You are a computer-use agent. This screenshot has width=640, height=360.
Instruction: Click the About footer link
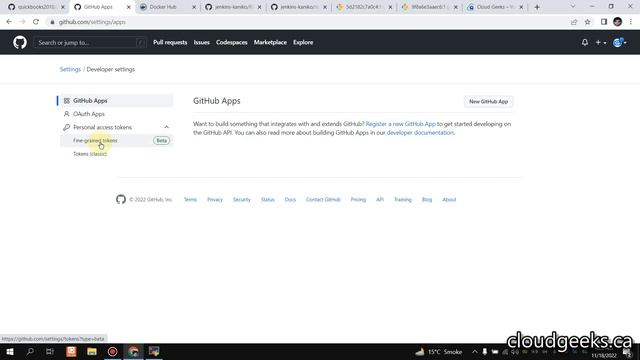coord(449,200)
